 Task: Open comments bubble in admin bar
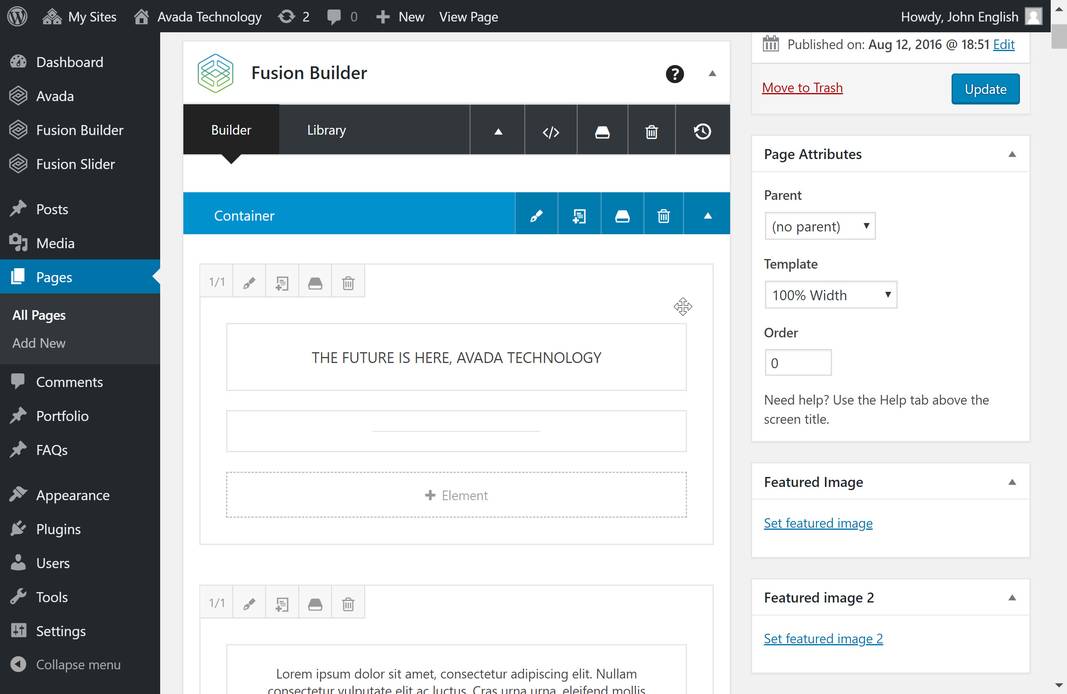(x=342, y=16)
